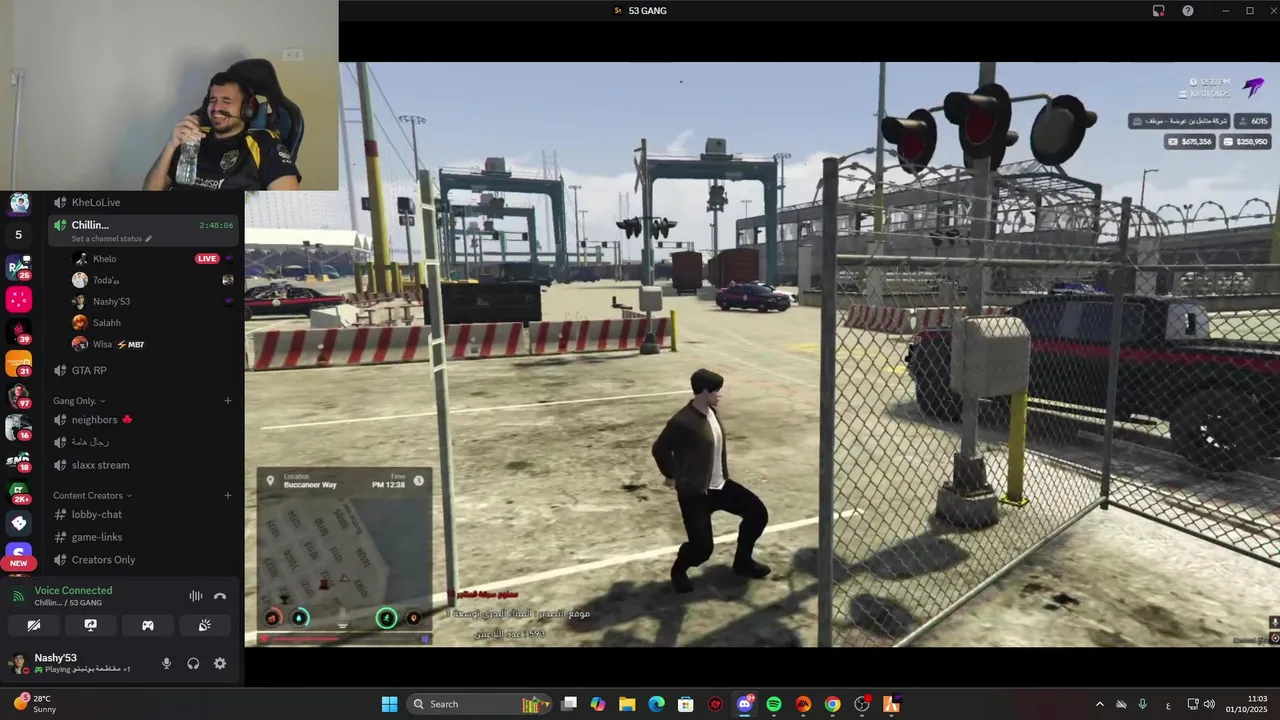
Task: Open server icon with 25 badge
Action: coord(19,267)
